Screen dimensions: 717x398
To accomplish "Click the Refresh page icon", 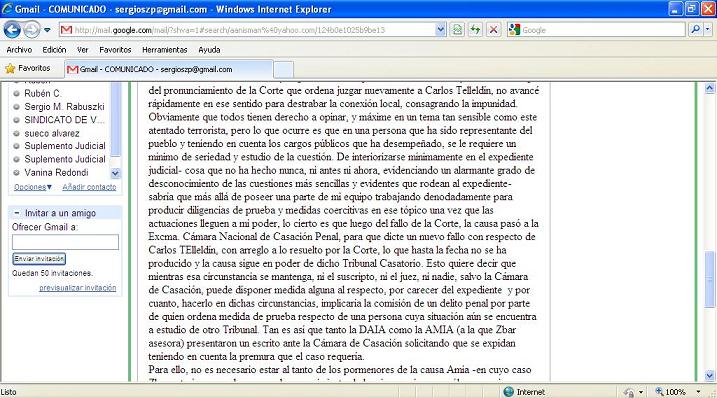I will (x=476, y=30).
